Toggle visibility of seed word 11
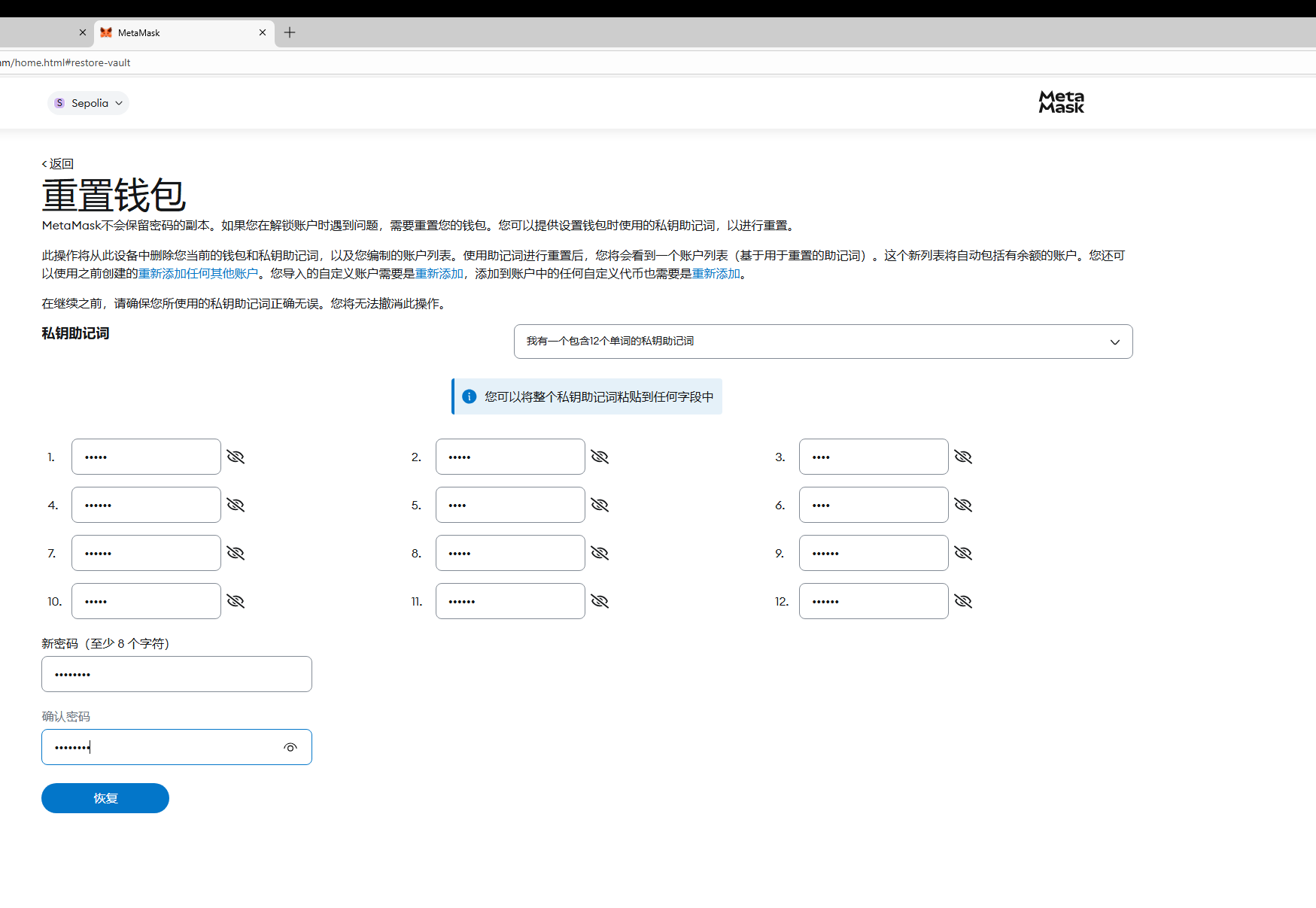1316x908 pixels. point(600,601)
